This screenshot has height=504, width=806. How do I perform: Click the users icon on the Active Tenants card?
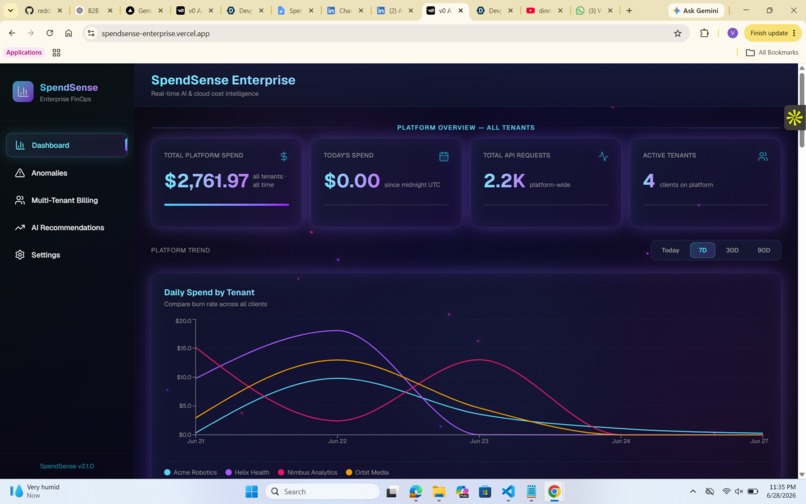763,156
